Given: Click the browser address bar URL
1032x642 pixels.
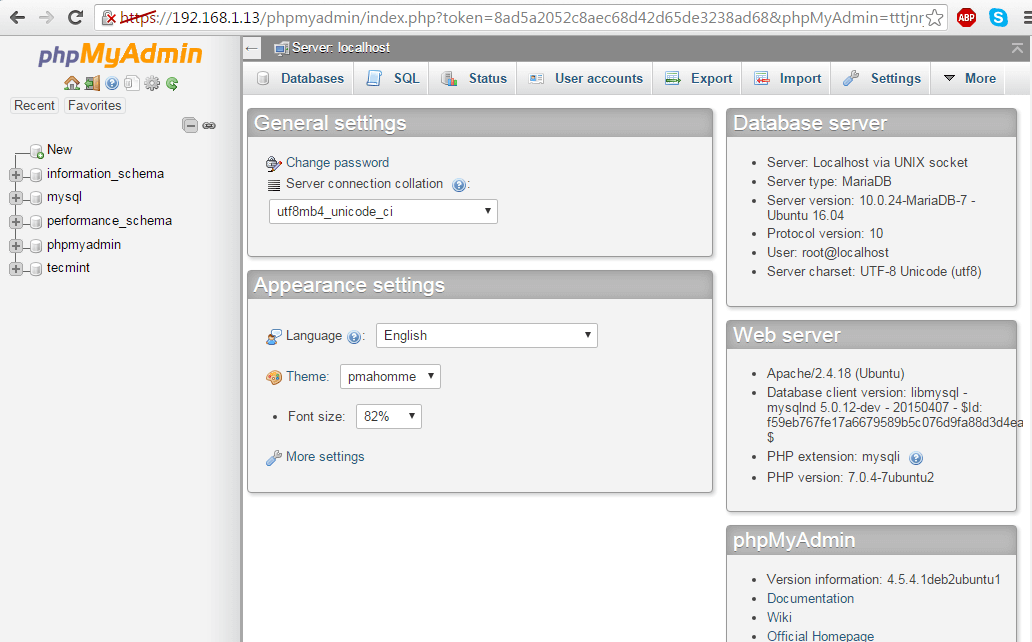Looking at the screenshot, I should click(x=521, y=18).
